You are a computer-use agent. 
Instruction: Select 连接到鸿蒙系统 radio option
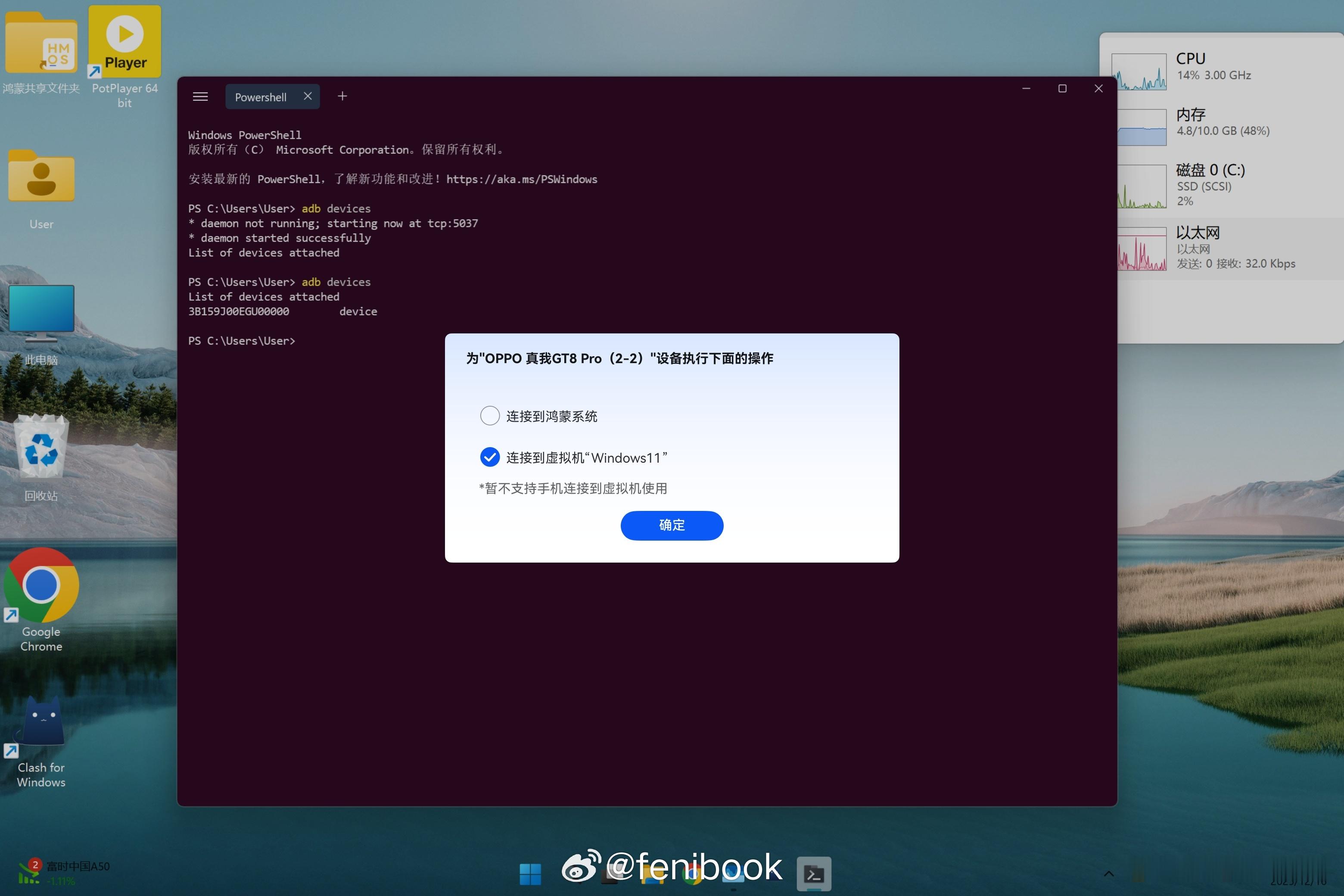(490, 415)
